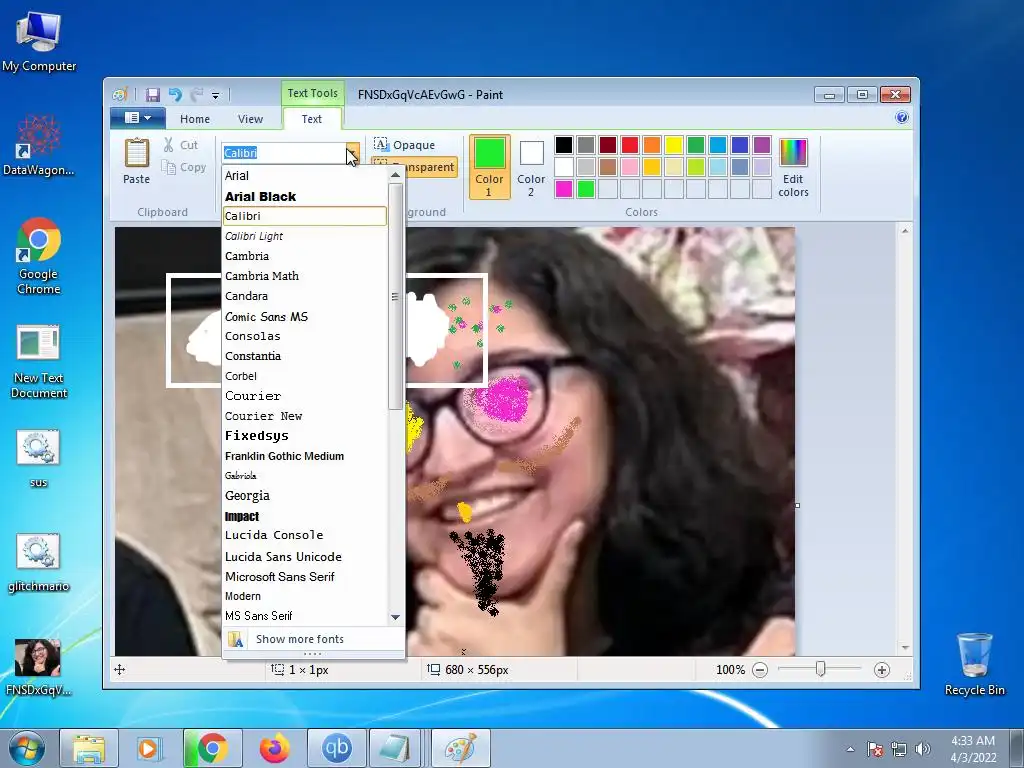
Task: Click the zoom in plus button
Action: 882,669
